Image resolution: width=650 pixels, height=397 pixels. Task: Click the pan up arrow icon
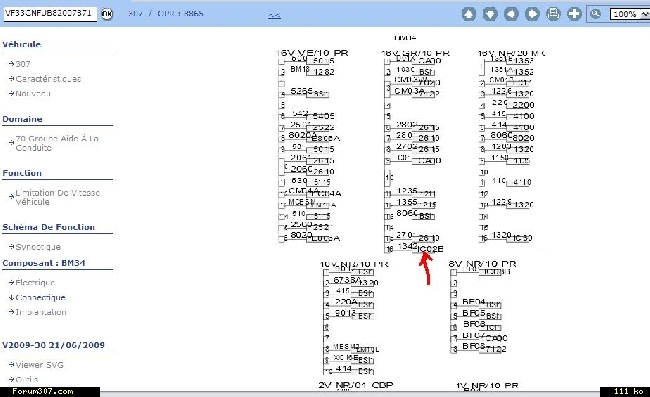coord(469,14)
